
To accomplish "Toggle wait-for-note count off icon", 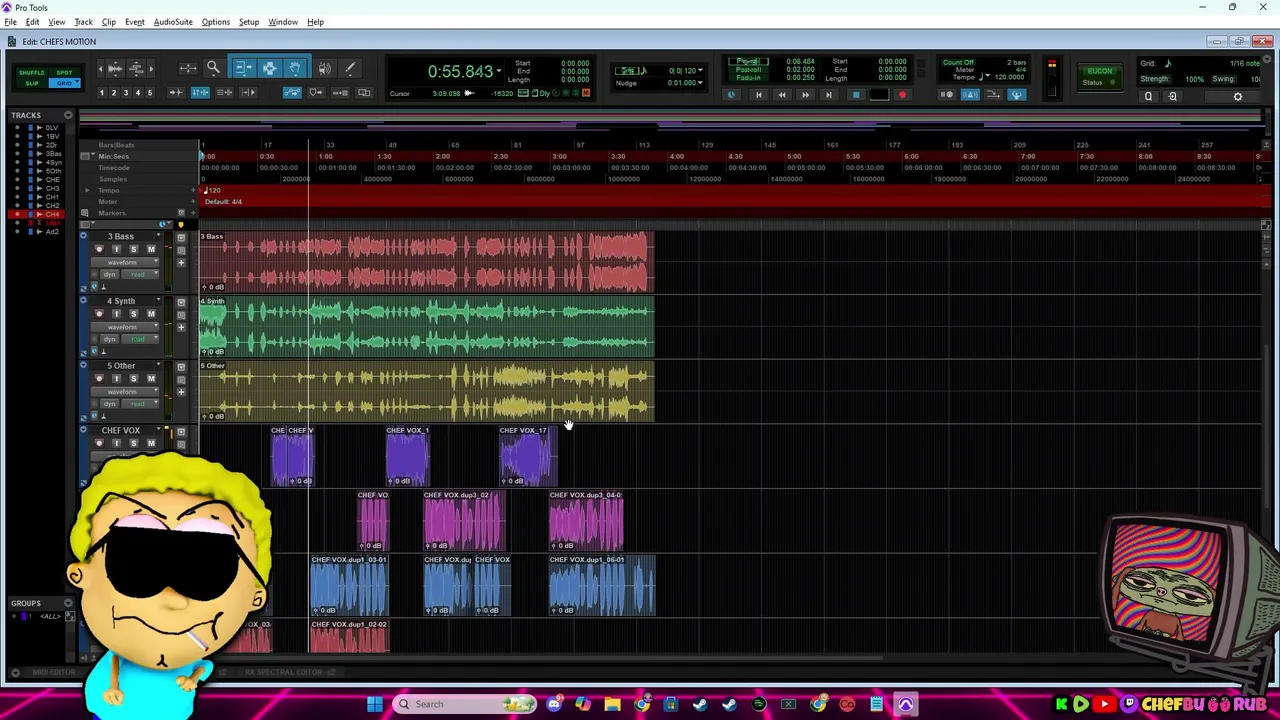I will point(946,95).
